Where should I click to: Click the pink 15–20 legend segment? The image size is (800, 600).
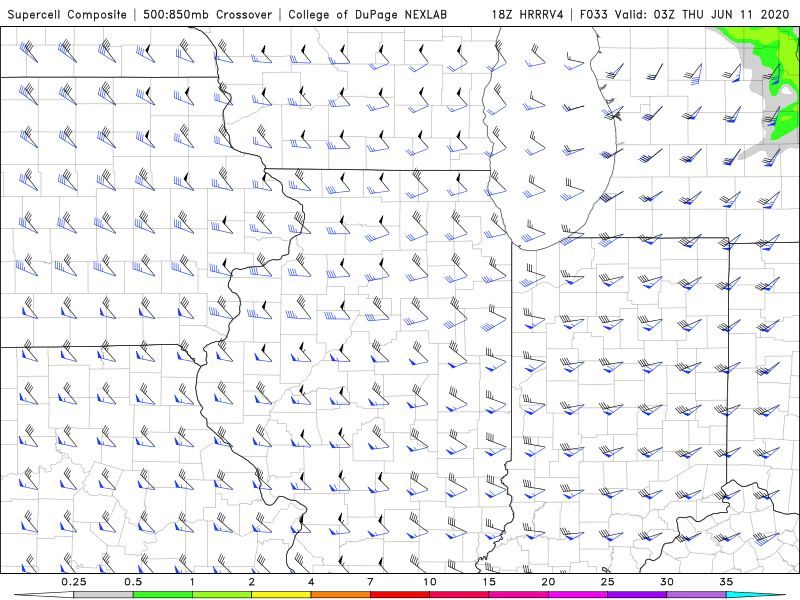pos(518,595)
